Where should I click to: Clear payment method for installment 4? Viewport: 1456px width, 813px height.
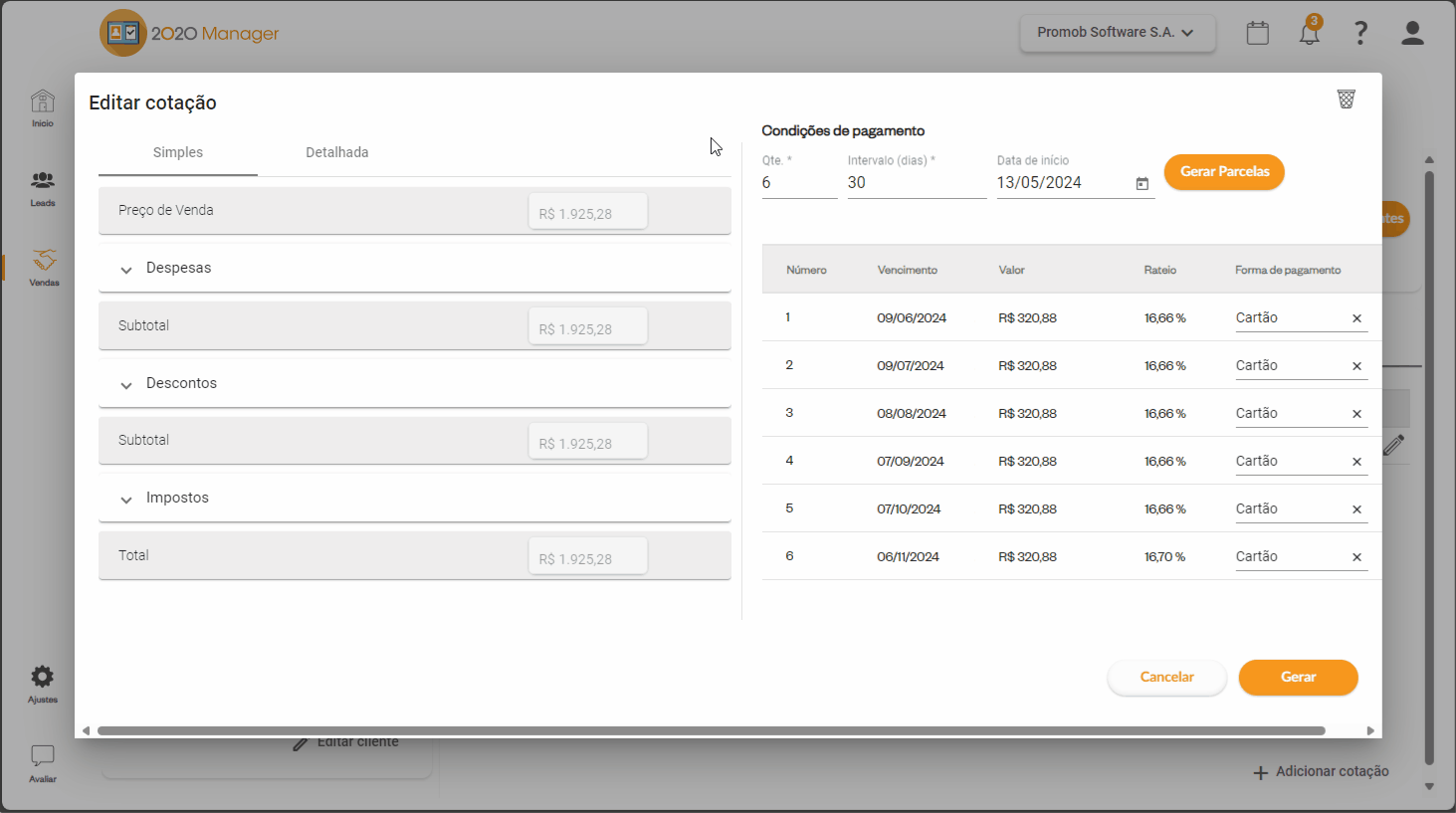point(1356,462)
